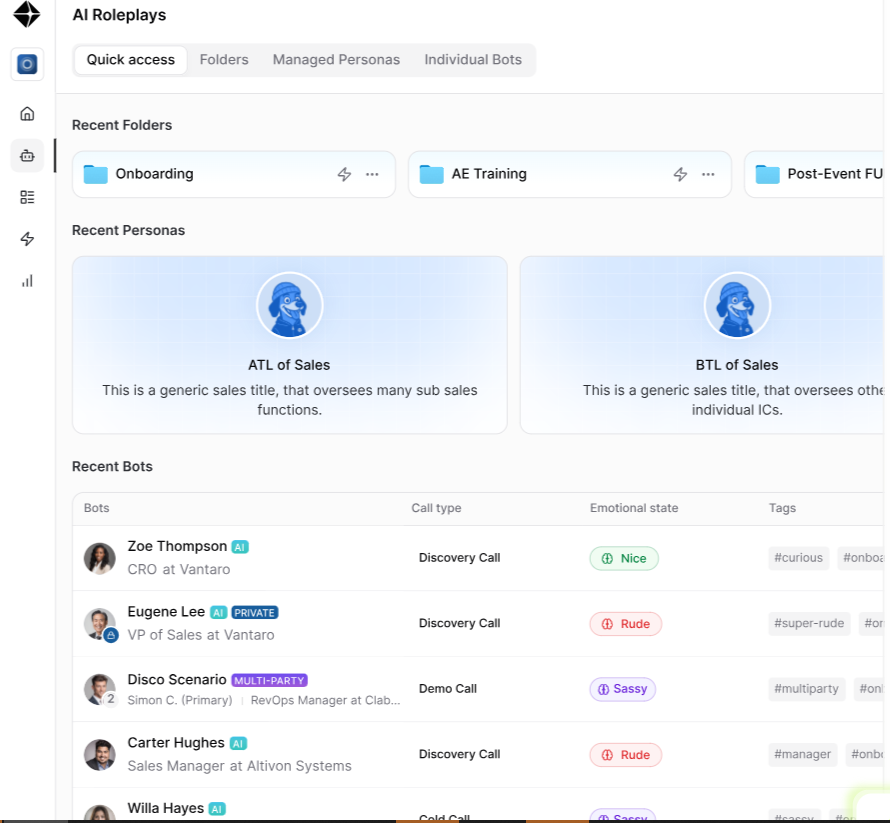The height and width of the screenshot is (823, 890).
Task: Click the AI Roleplays page title
Action: [x=119, y=15]
